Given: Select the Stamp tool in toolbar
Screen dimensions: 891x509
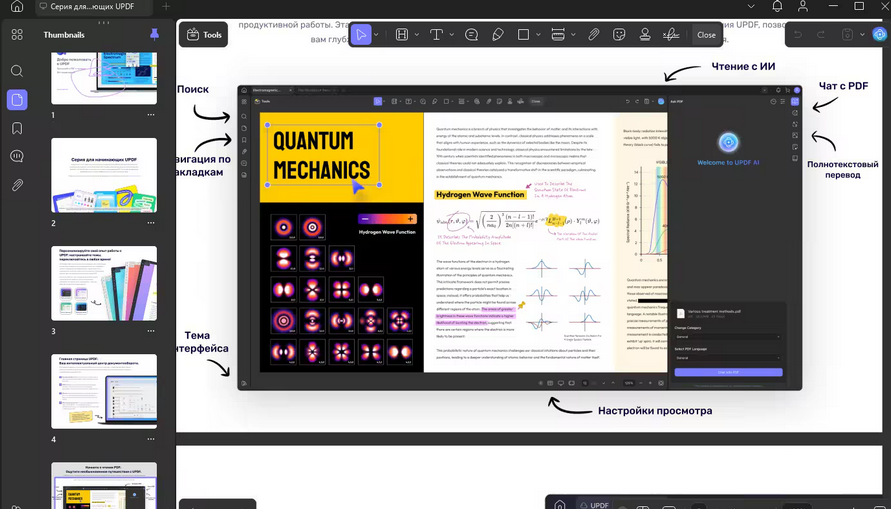Looking at the screenshot, I should click(645, 34).
